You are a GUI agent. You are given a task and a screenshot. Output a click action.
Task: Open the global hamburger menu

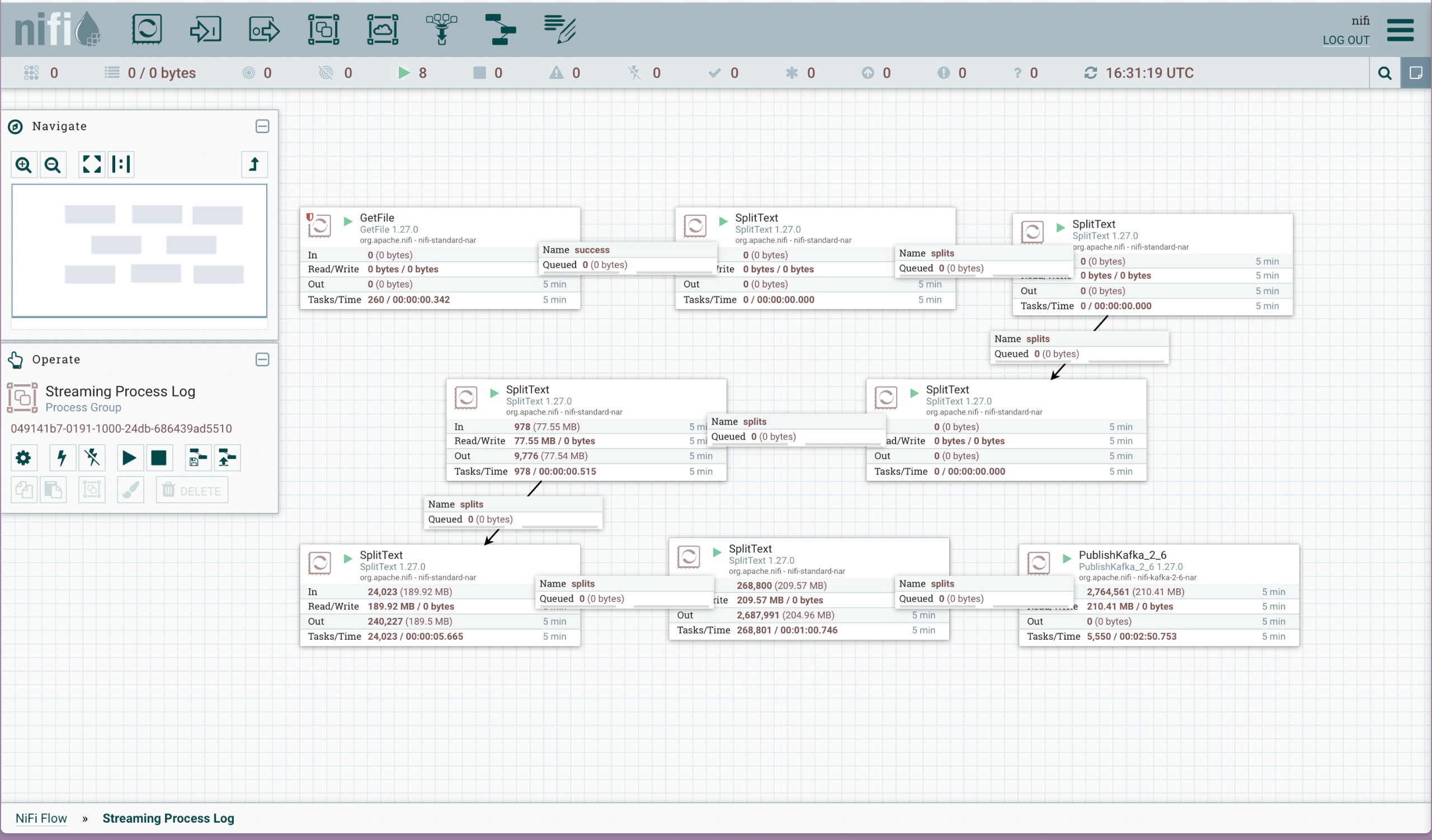[x=1400, y=30]
